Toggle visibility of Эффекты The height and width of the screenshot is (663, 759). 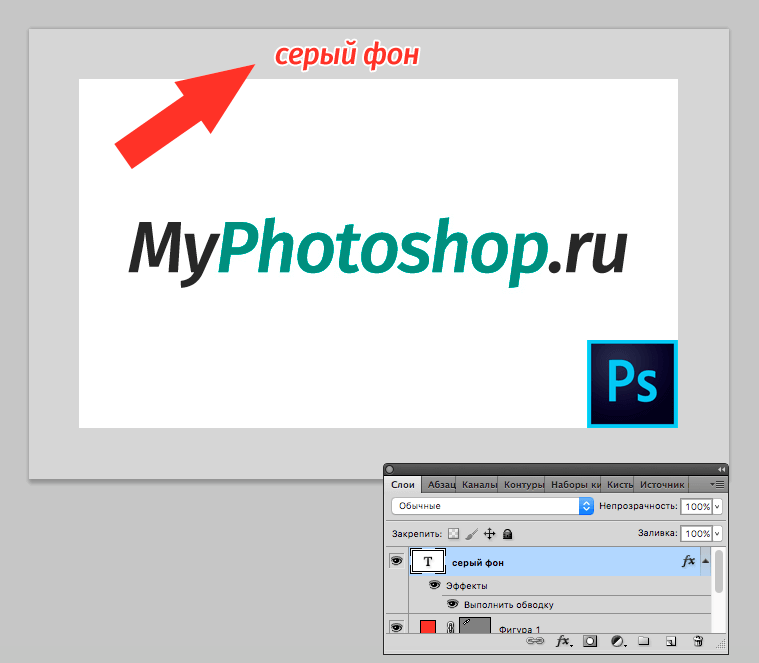(435, 585)
